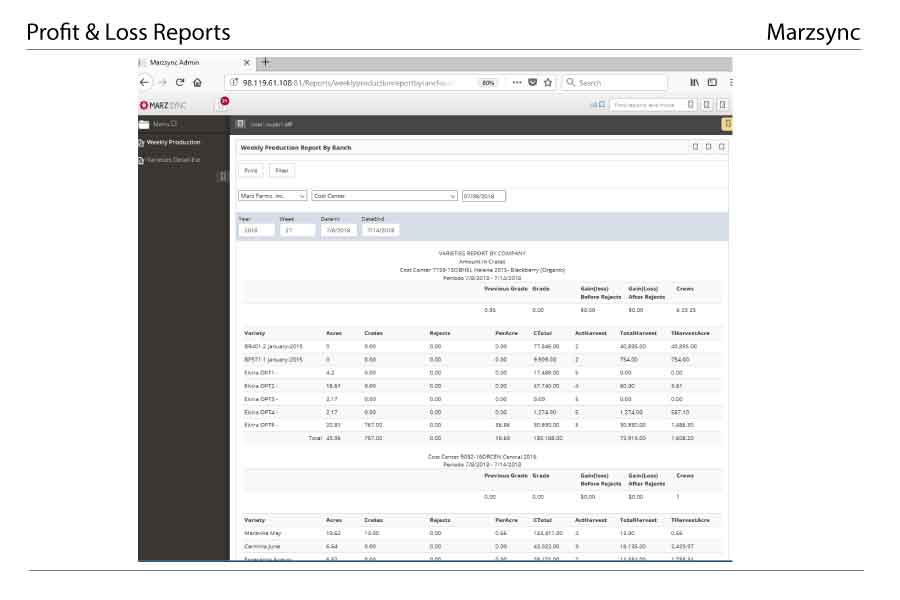Click the Marzsync logo

tap(164, 104)
